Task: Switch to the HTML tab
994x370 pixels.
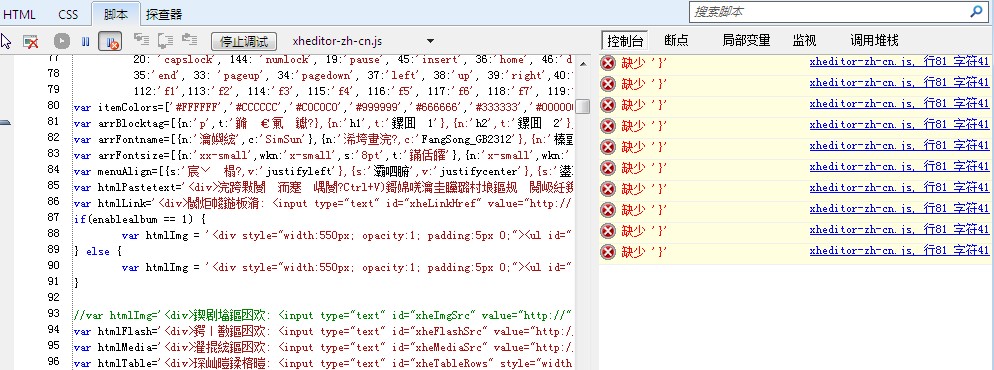Action: (19, 14)
